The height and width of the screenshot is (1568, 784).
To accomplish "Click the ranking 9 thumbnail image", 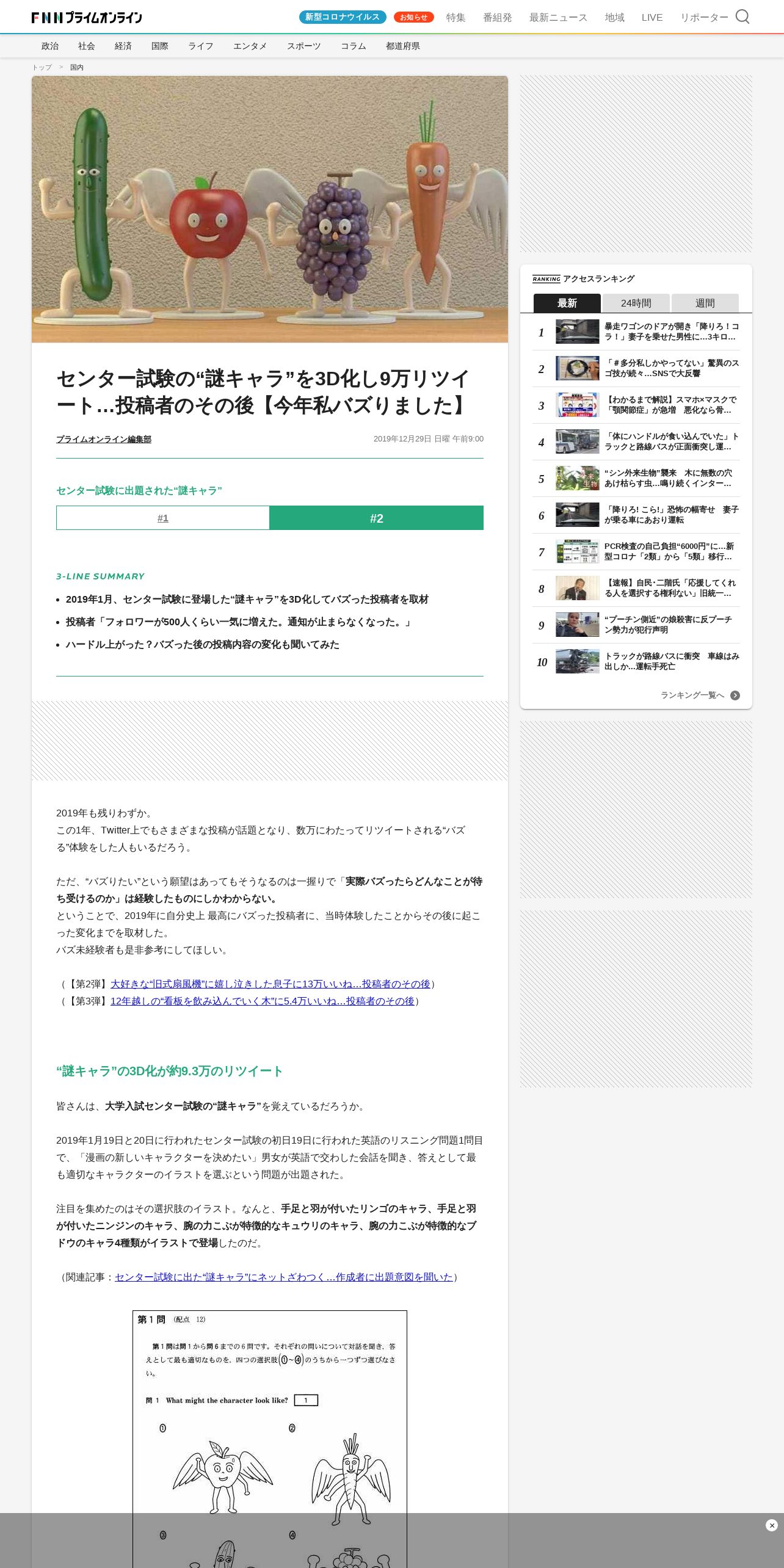I will pyautogui.click(x=578, y=625).
